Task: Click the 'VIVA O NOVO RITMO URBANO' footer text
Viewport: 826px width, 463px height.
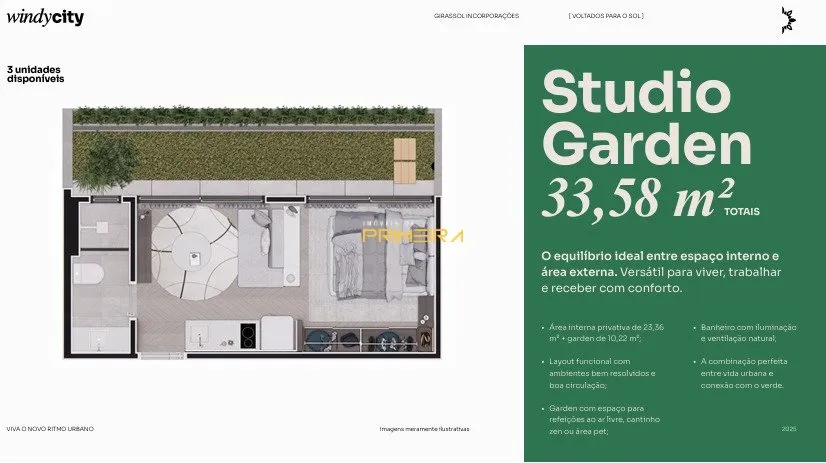Action: point(50,429)
